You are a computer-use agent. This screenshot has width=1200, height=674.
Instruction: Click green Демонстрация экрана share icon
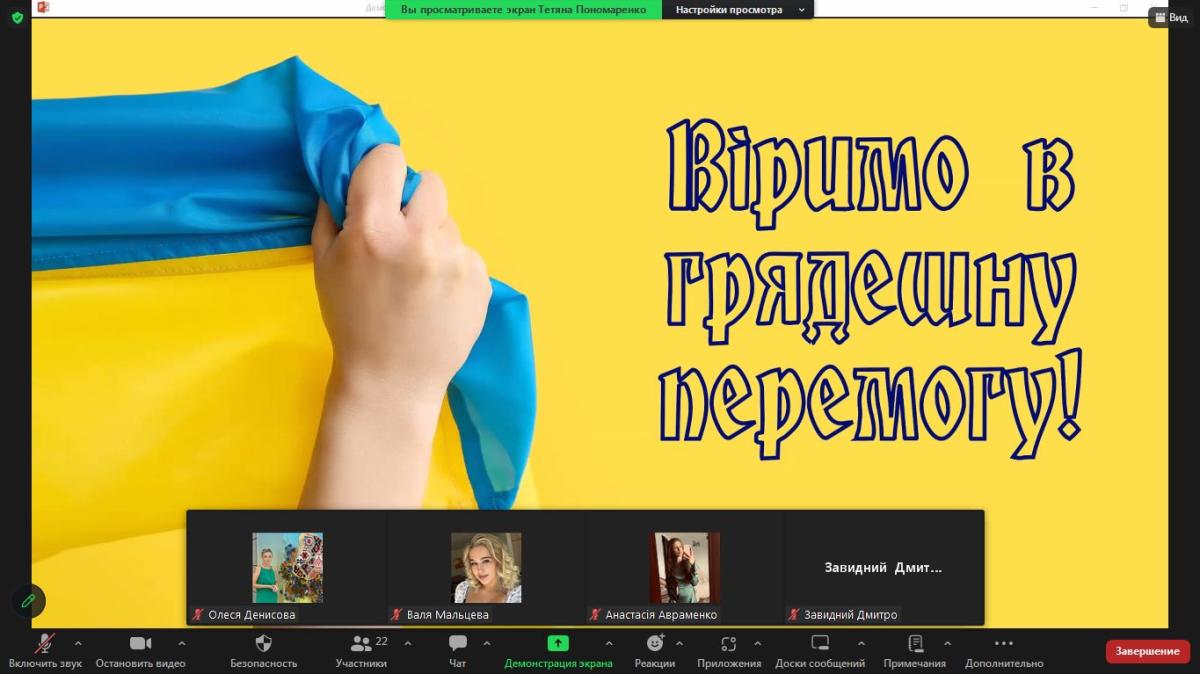click(x=558, y=643)
